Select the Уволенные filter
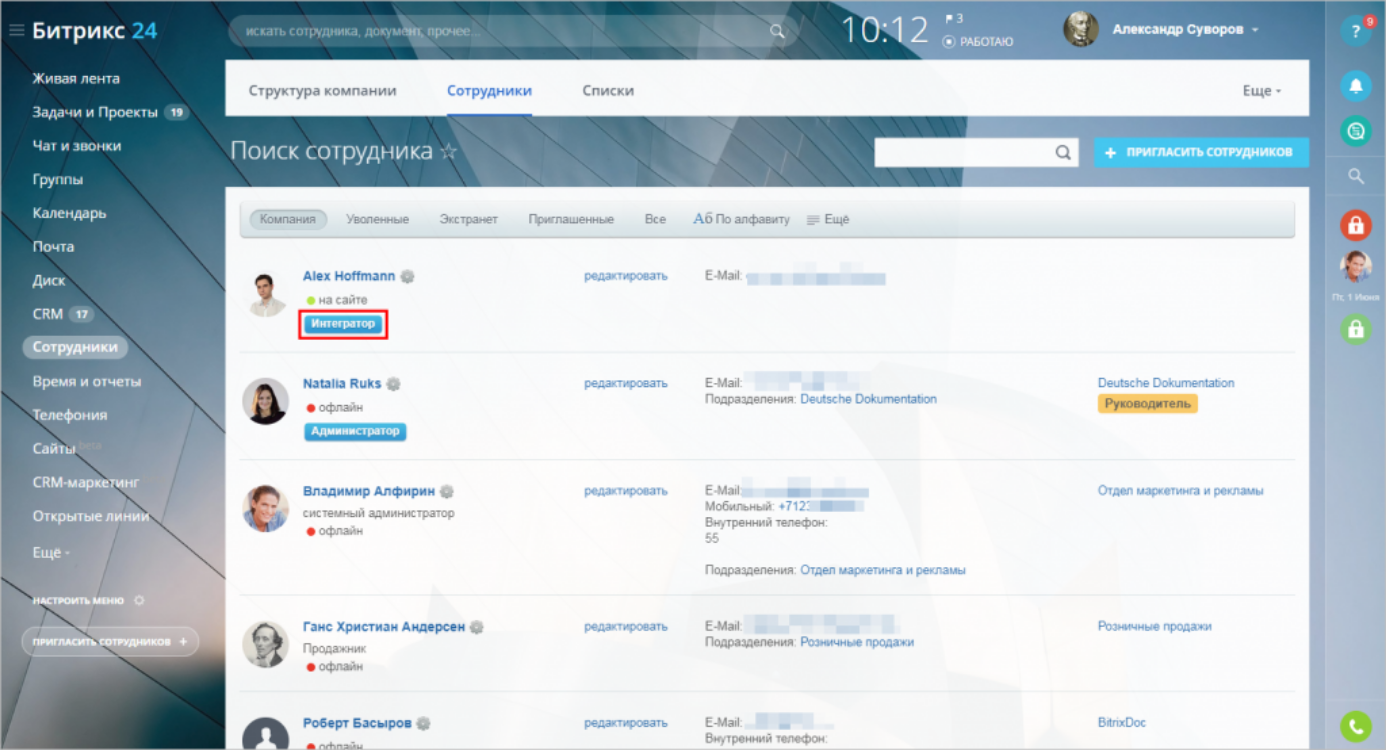 [x=377, y=219]
